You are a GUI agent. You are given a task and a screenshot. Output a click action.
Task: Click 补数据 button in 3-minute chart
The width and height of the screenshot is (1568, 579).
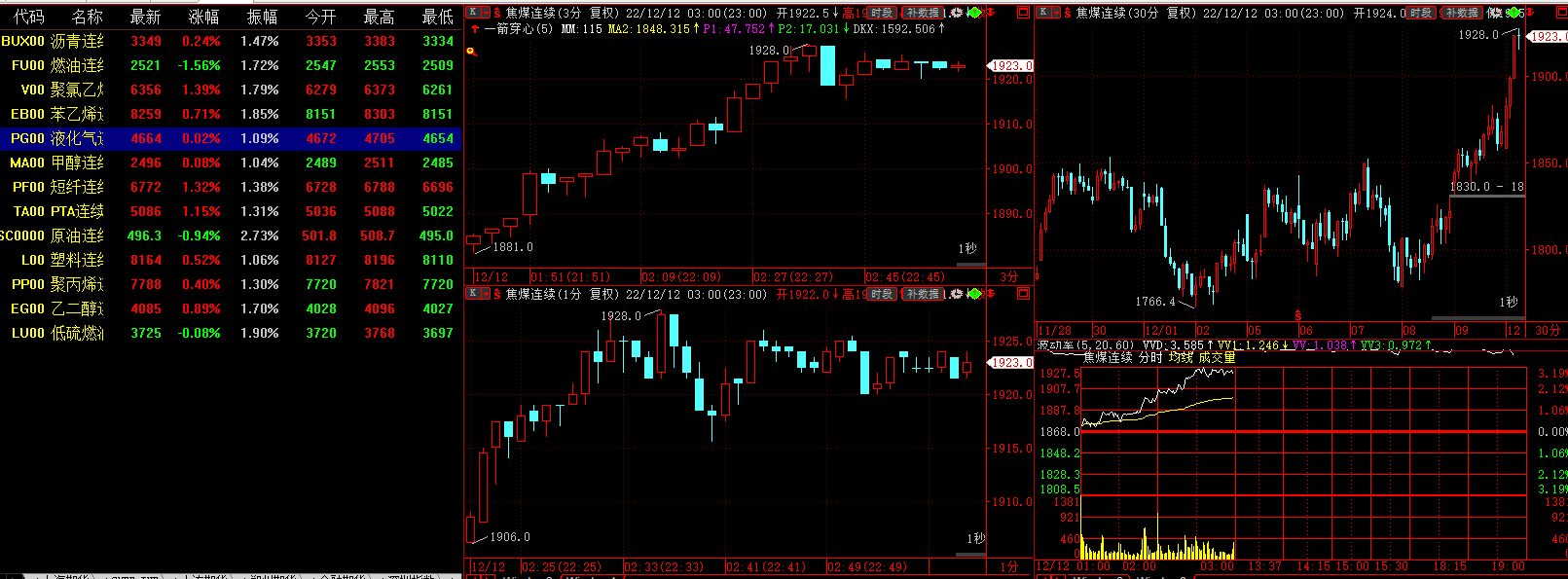tap(922, 13)
